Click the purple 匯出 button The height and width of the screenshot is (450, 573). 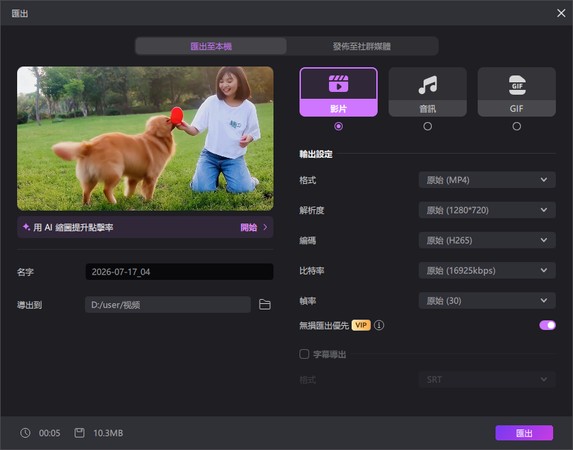(x=524, y=433)
